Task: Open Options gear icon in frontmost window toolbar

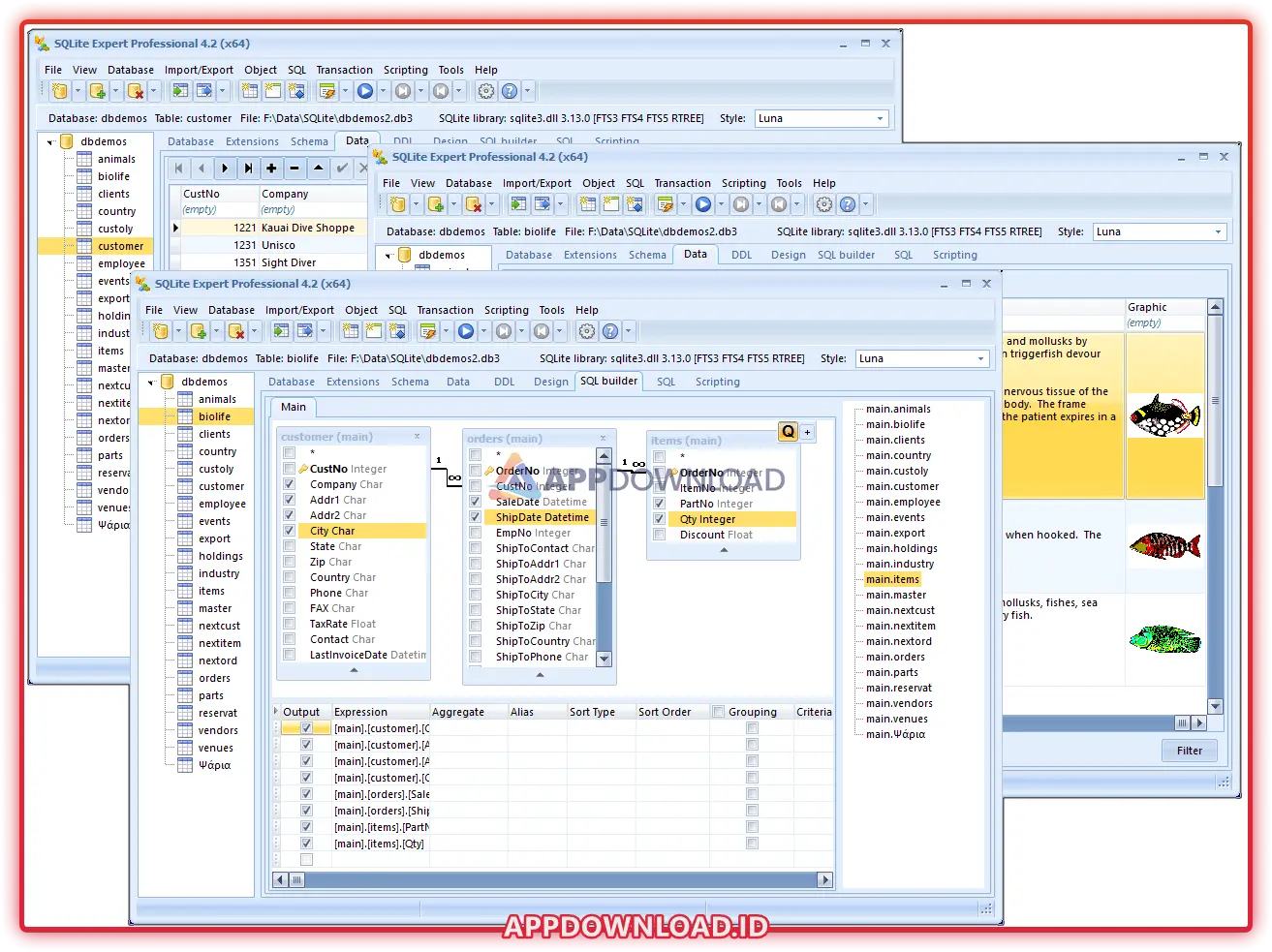Action: (587, 331)
